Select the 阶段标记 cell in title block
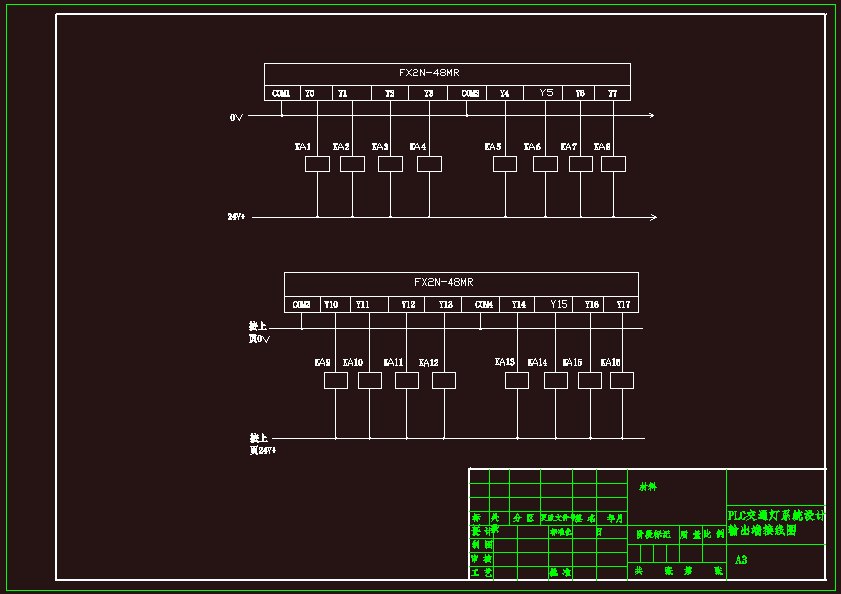Screen dimensions: 841x594 click(653, 534)
